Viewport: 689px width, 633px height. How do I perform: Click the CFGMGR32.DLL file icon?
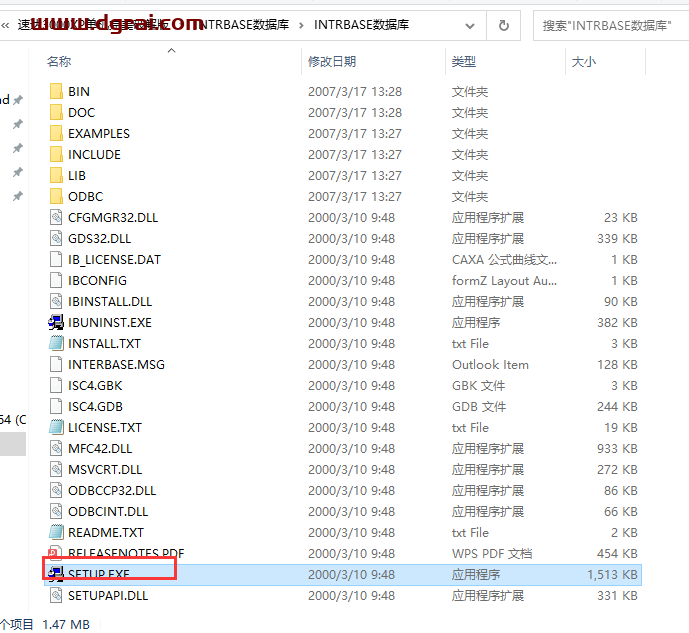click(x=56, y=217)
